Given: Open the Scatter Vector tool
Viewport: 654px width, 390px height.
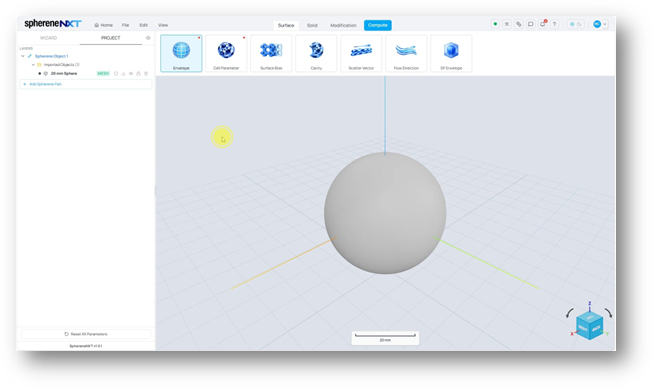Looking at the screenshot, I should point(361,53).
